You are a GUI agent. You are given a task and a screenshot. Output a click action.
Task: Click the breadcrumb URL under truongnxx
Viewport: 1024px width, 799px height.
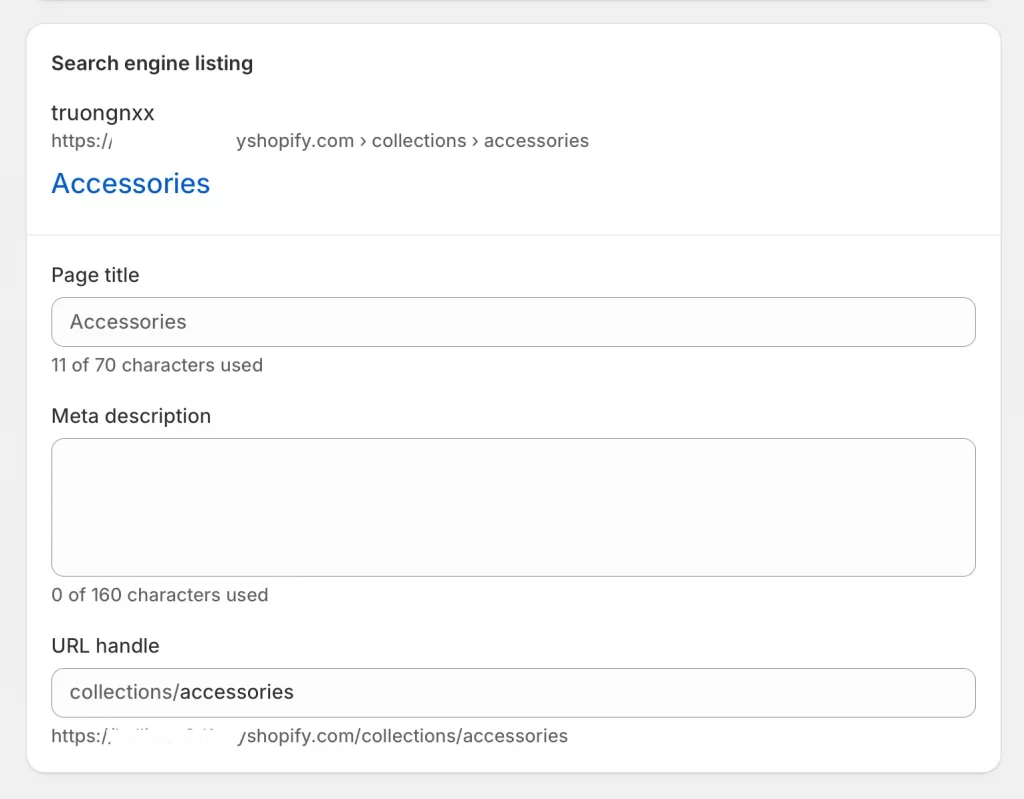pyautogui.click(x=320, y=141)
